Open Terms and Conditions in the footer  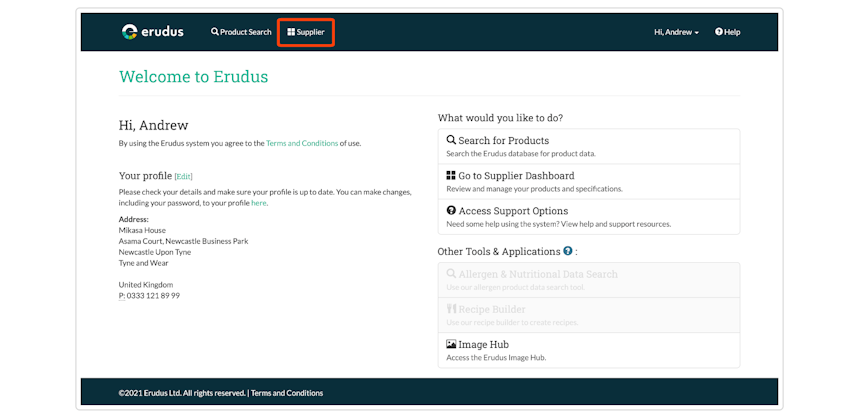(x=287, y=393)
